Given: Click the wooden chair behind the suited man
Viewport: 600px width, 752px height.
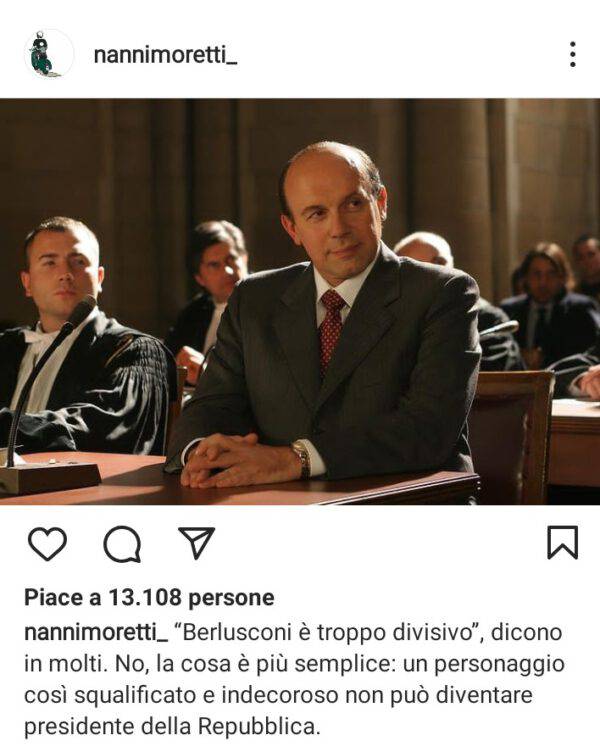Looking at the screenshot, I should click(511, 434).
